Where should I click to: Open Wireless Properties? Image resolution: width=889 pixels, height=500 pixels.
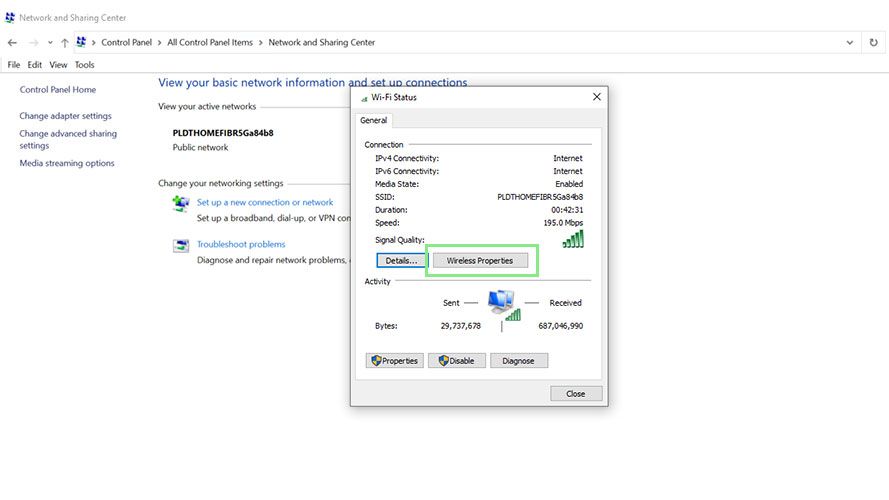480,261
